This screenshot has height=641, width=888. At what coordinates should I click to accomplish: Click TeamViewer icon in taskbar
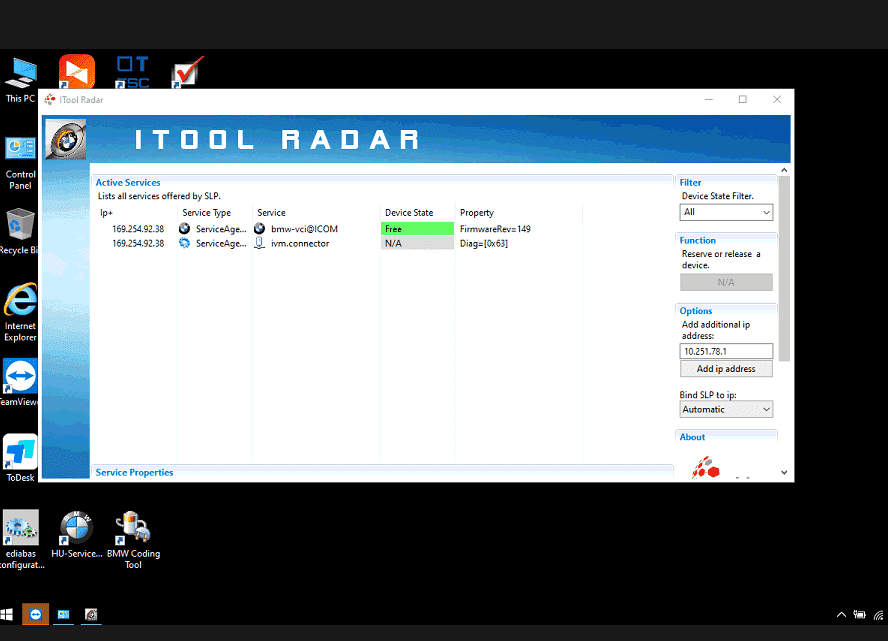tap(35, 614)
